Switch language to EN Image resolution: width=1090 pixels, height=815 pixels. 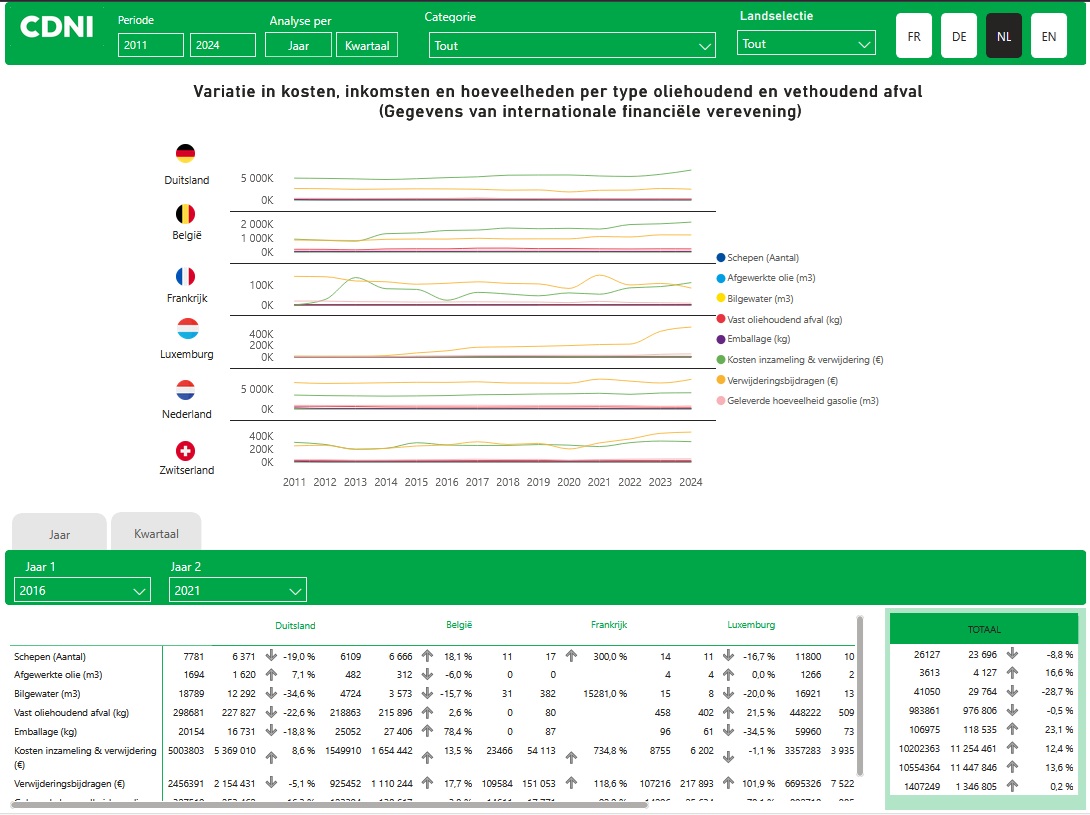pos(1048,36)
